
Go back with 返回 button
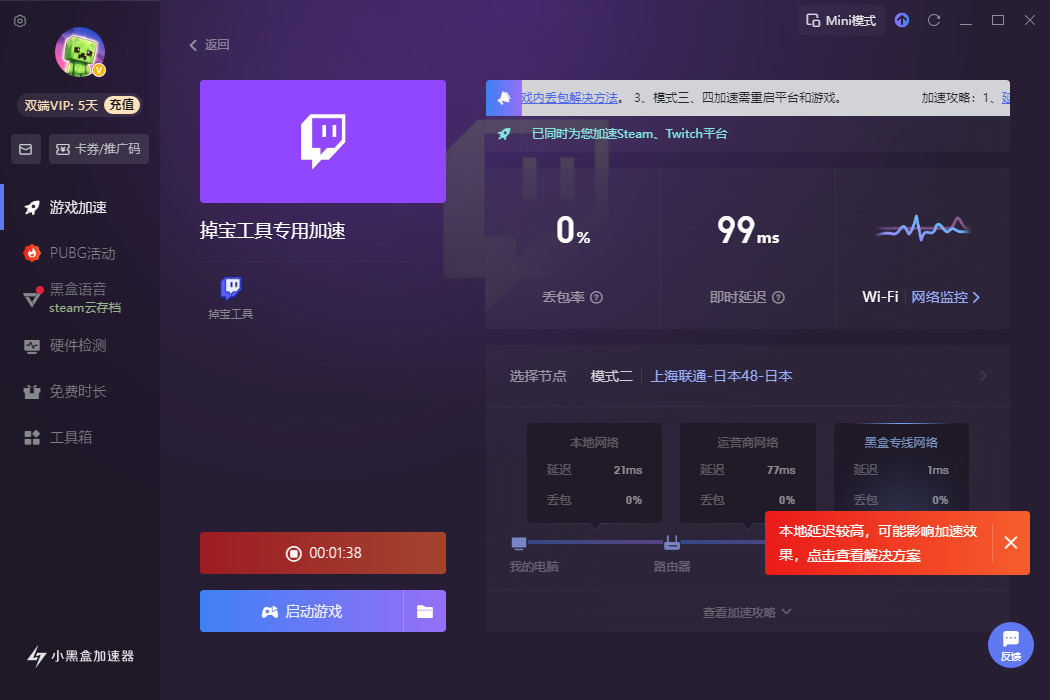point(210,45)
